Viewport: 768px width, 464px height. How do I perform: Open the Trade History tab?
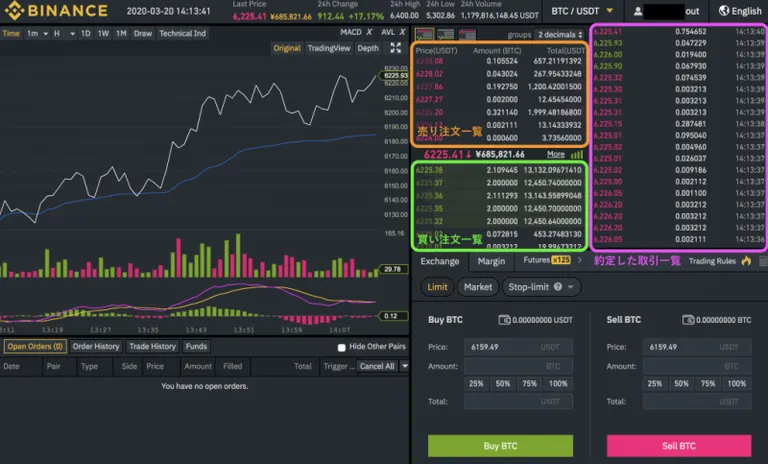152,346
